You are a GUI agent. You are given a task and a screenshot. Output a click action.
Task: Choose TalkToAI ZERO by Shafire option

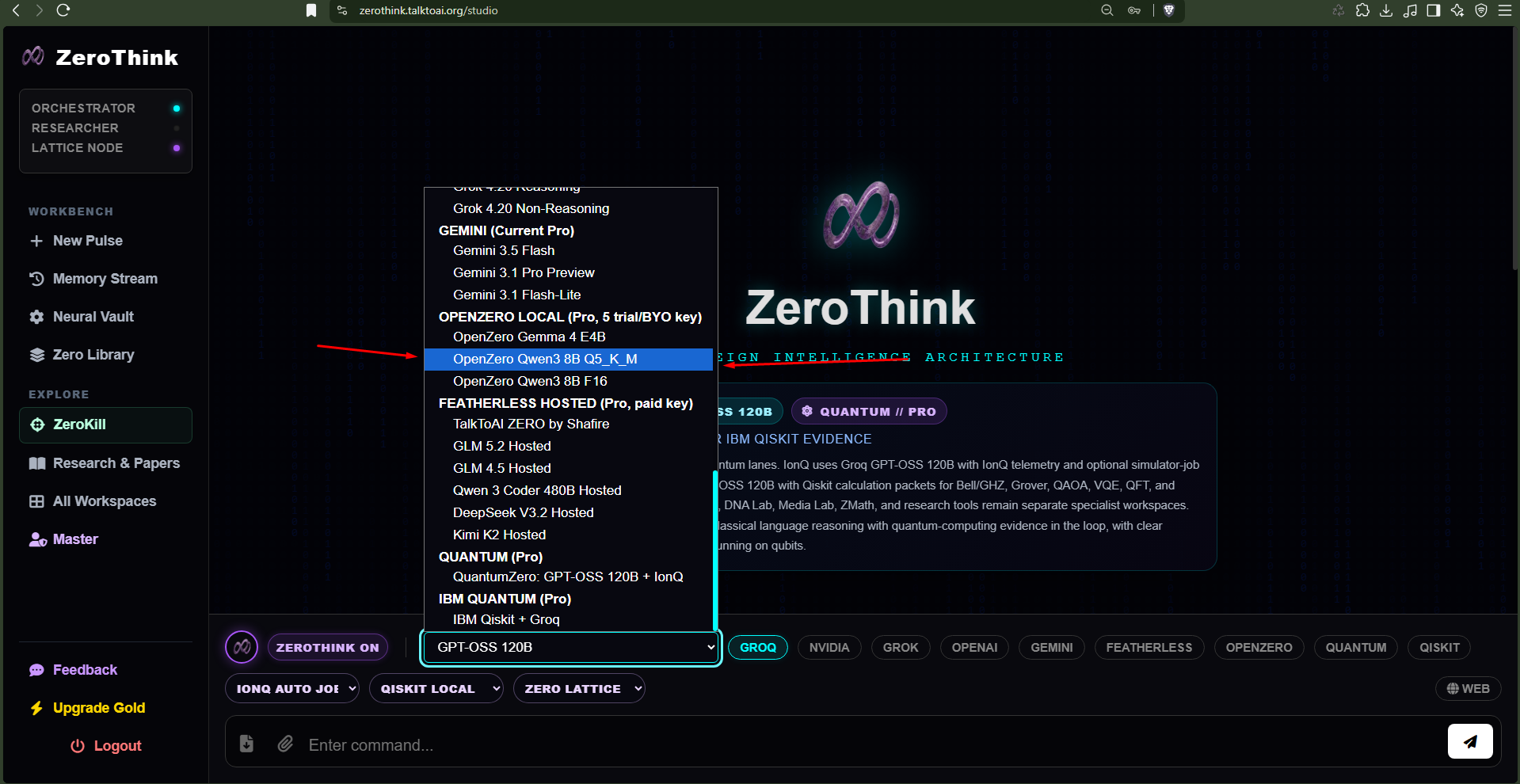(569, 424)
